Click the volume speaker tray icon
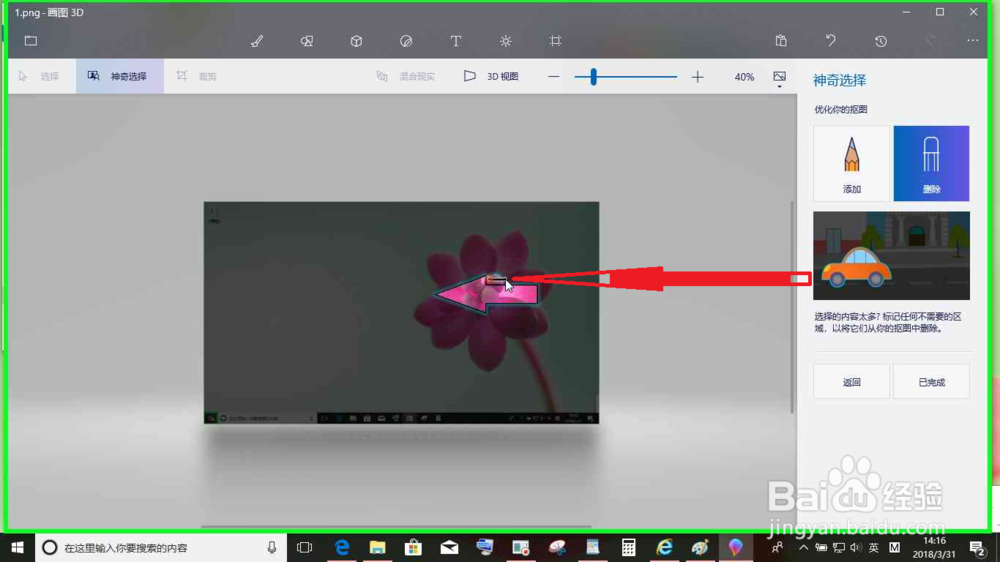The width and height of the screenshot is (1000, 562). pyautogui.click(x=855, y=547)
